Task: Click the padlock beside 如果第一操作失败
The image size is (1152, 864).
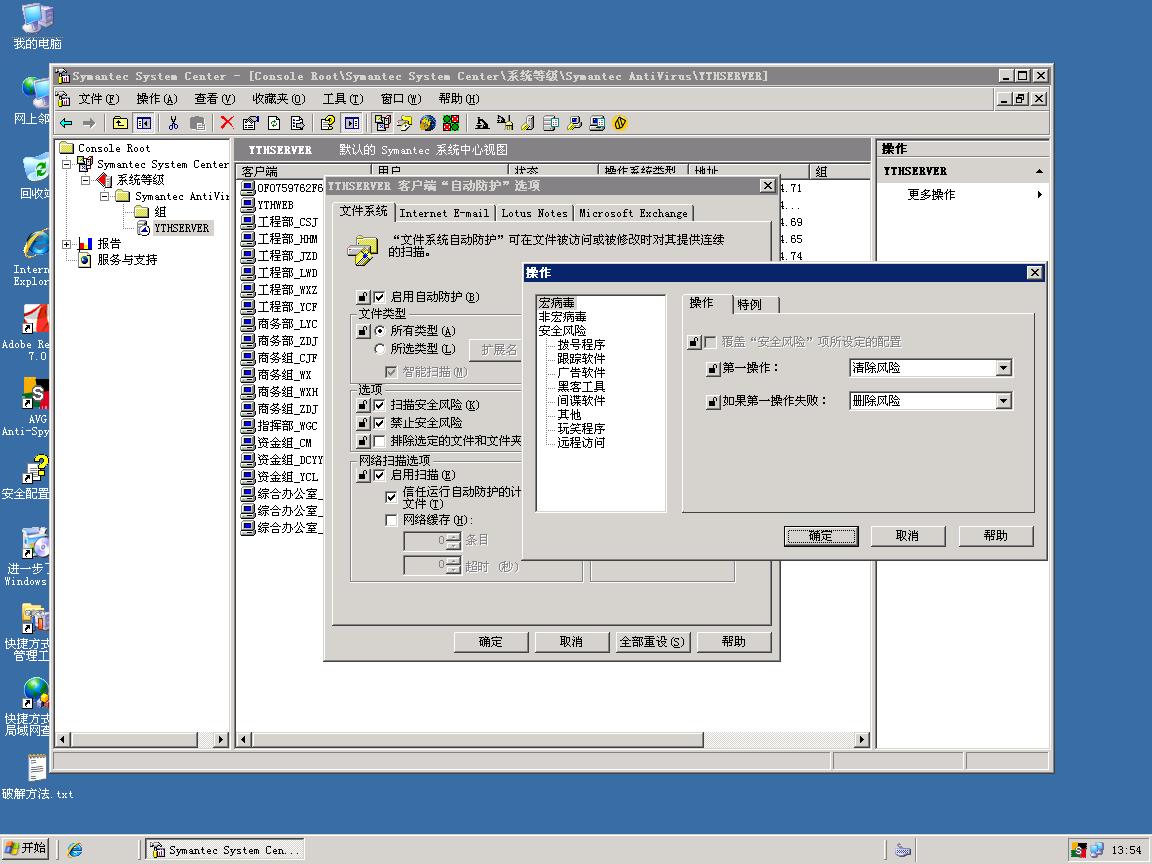Action: [x=713, y=402]
